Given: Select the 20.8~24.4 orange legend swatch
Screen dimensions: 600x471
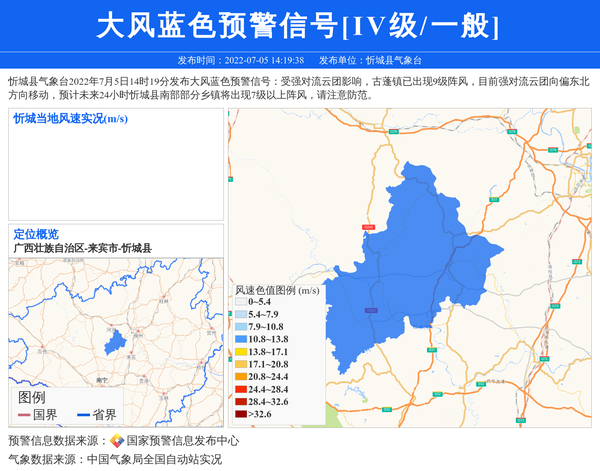Looking at the screenshot, I should pyautogui.click(x=240, y=377).
